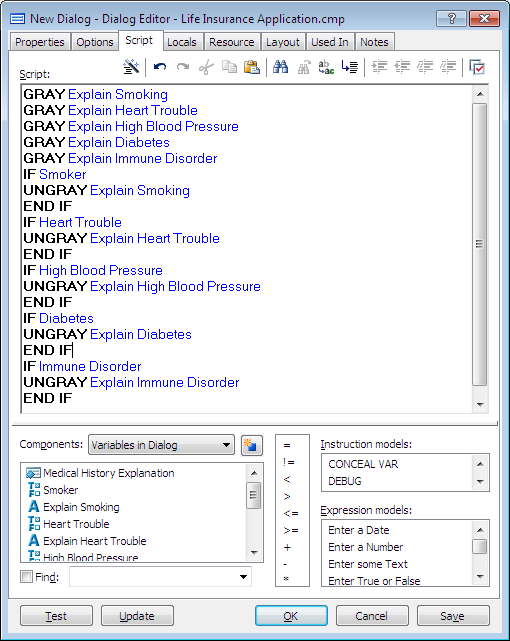
Task: Tick the Find checkbox
Action: pos(27,577)
